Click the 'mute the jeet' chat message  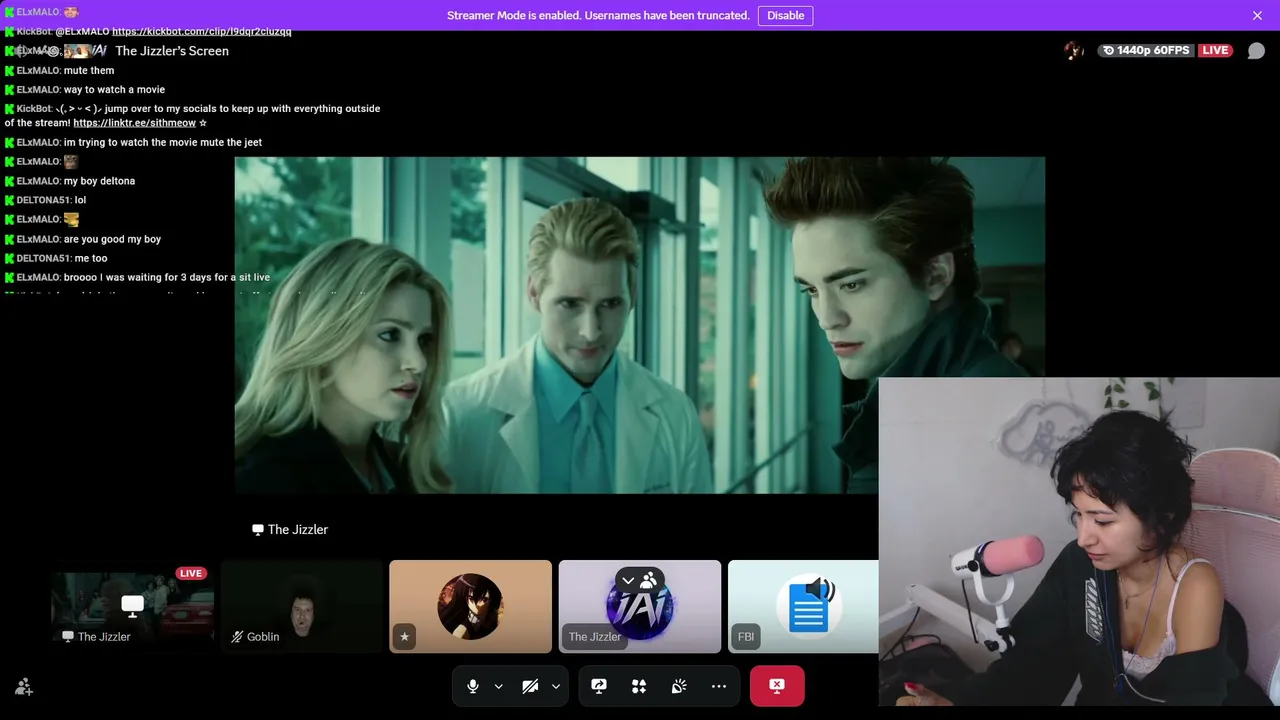pos(163,142)
